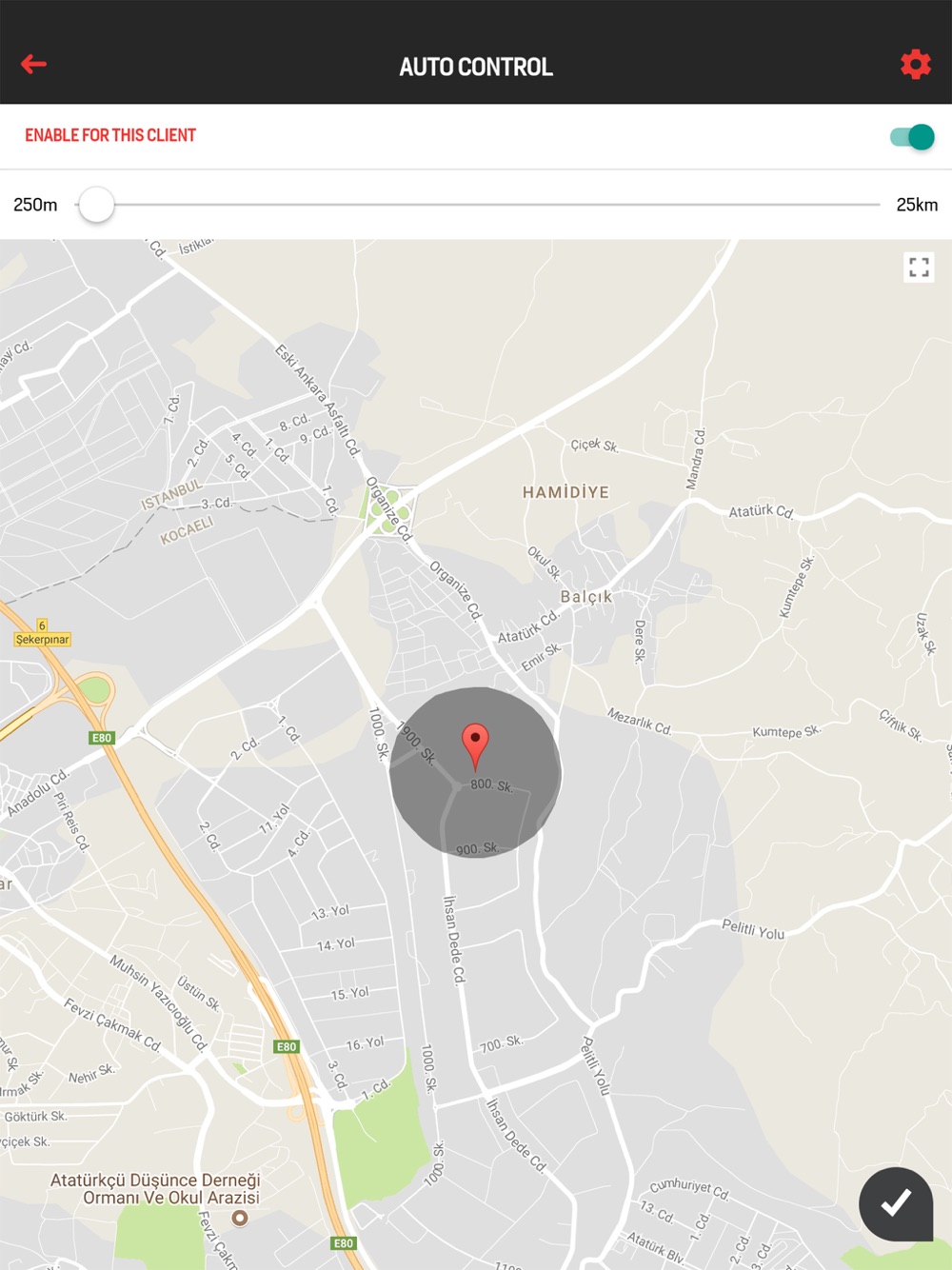
Task: Click the Enable For This Client label
Action: click(110, 135)
